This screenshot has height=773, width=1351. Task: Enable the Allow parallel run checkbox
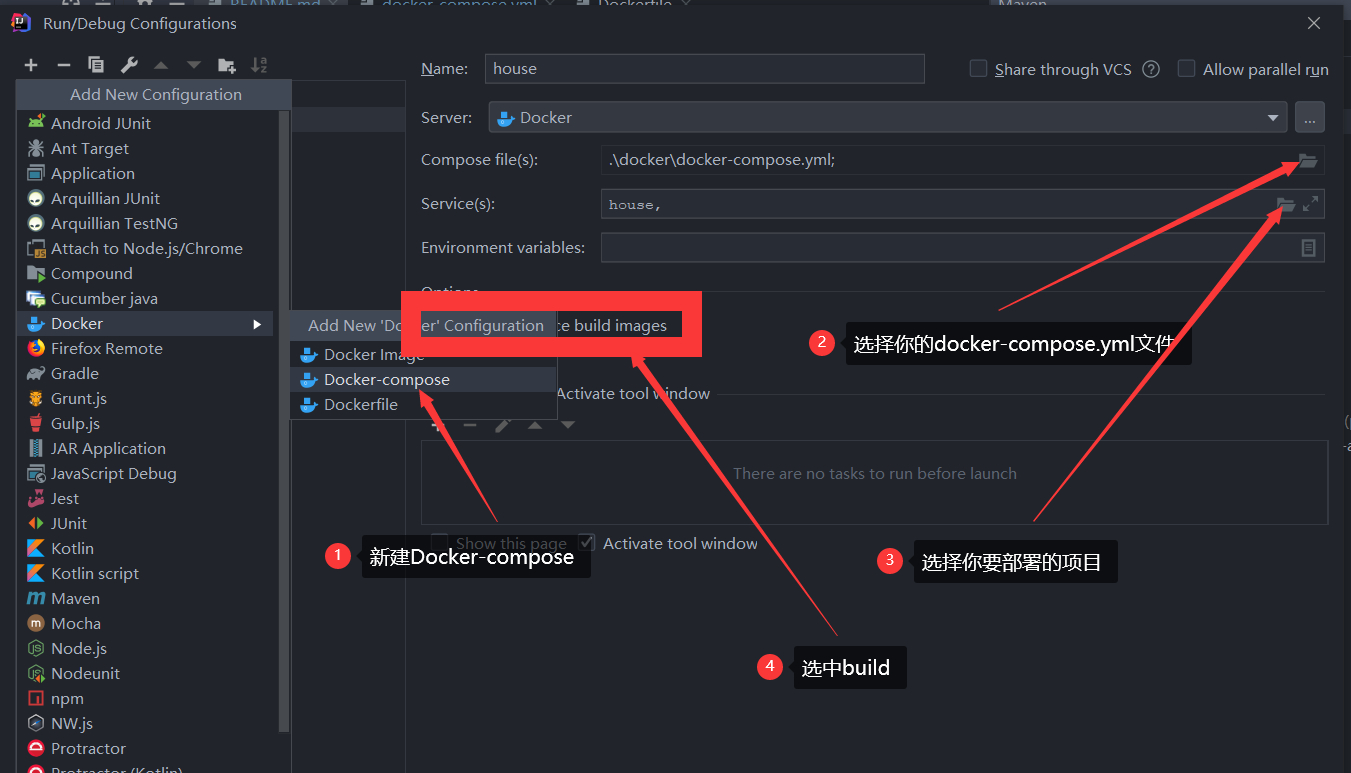(1186, 69)
